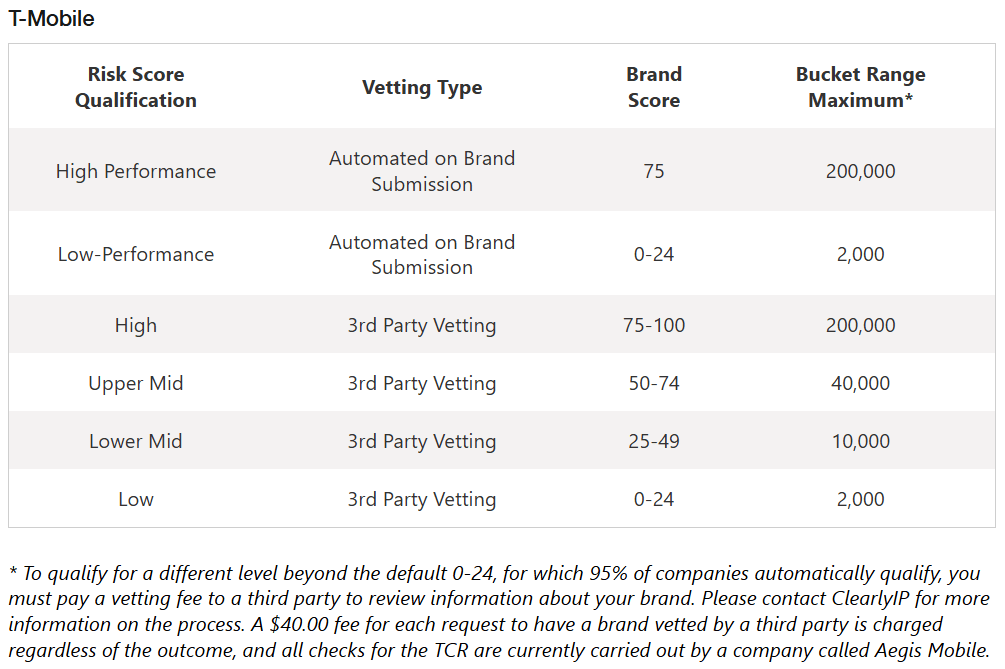The width and height of the screenshot is (1005, 669).
Task: Select the 40,000 bucket range value
Action: click(860, 383)
